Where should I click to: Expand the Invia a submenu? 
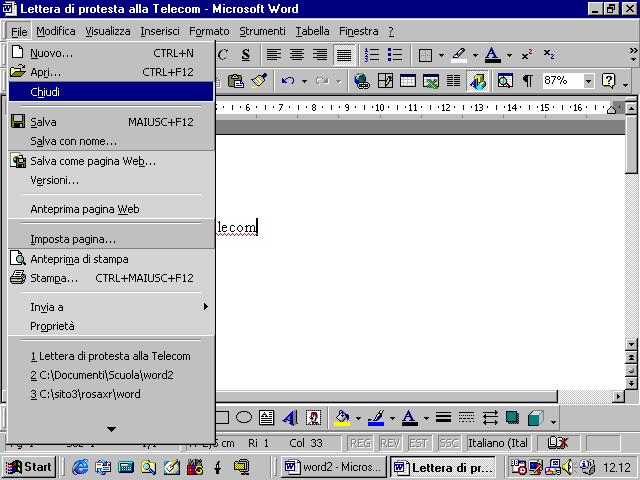pyautogui.click(x=111, y=307)
